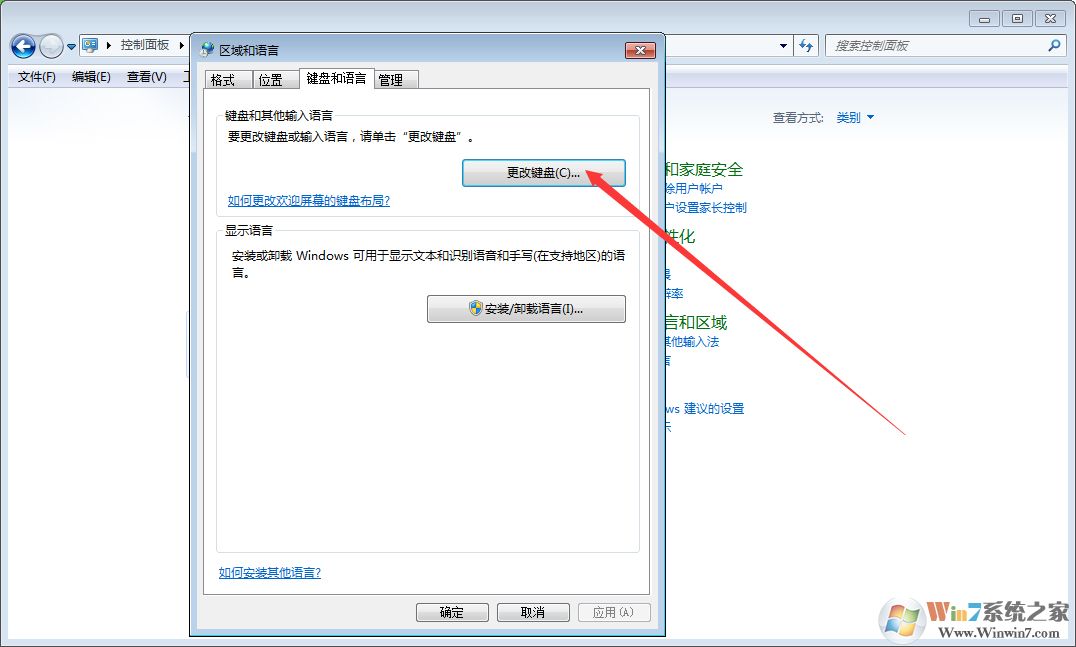Switch to the 位置 tab
1076x647 pixels.
pyautogui.click(x=272, y=79)
